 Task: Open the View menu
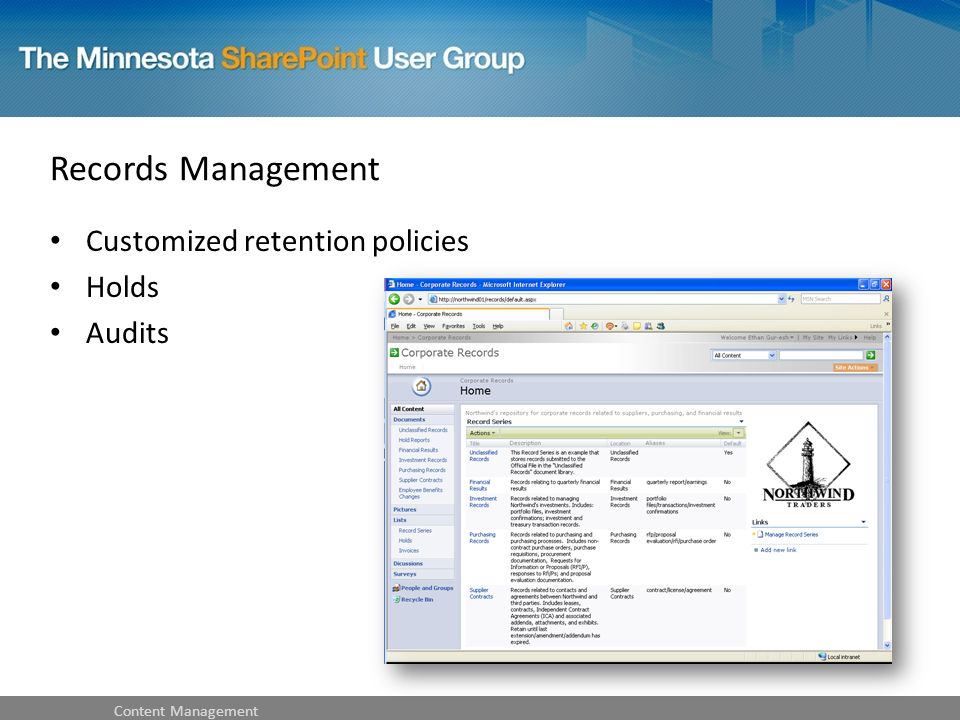(429, 326)
